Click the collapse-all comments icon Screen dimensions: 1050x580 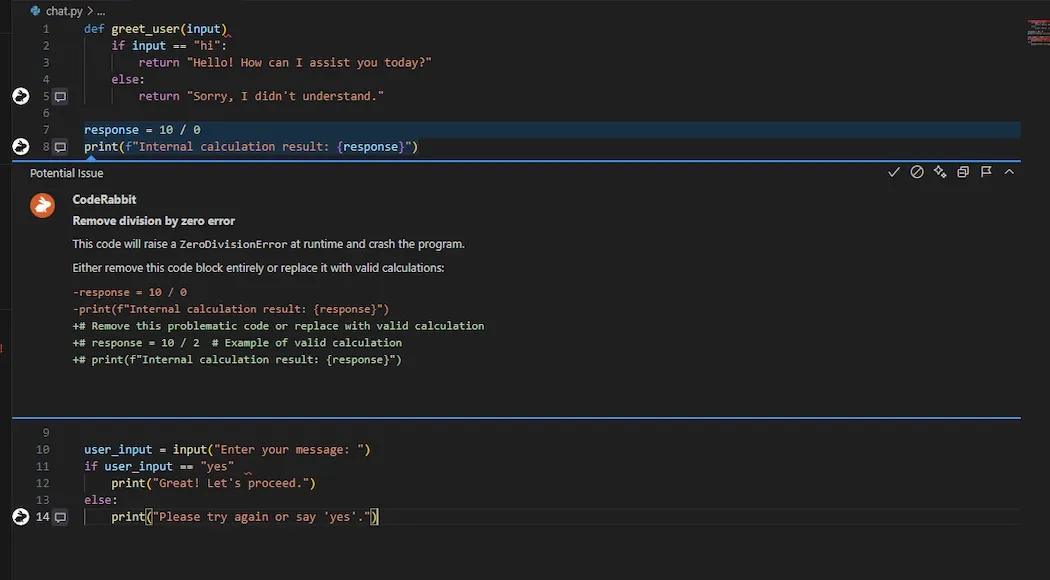point(963,173)
